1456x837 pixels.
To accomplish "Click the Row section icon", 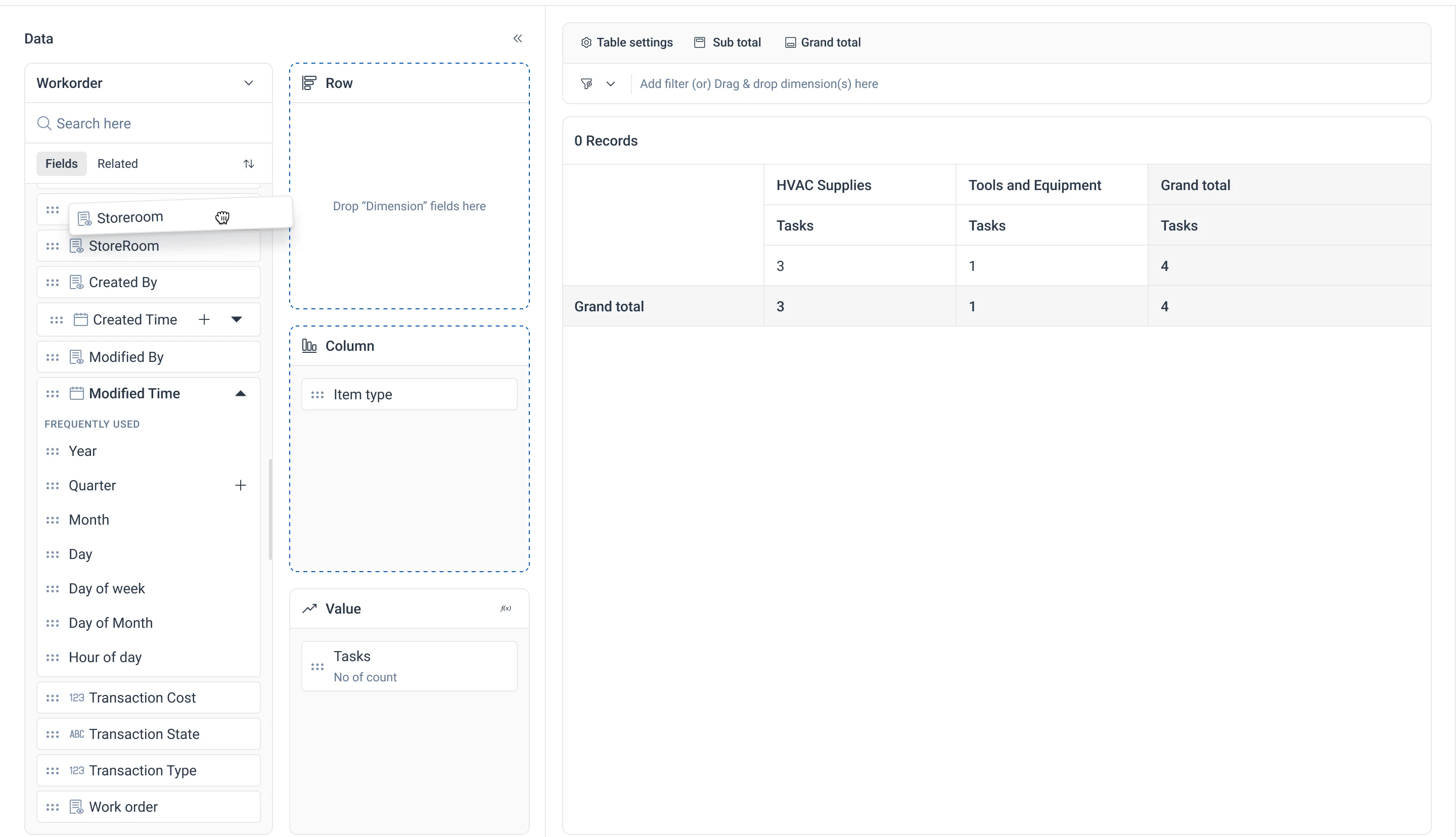I will (x=309, y=83).
